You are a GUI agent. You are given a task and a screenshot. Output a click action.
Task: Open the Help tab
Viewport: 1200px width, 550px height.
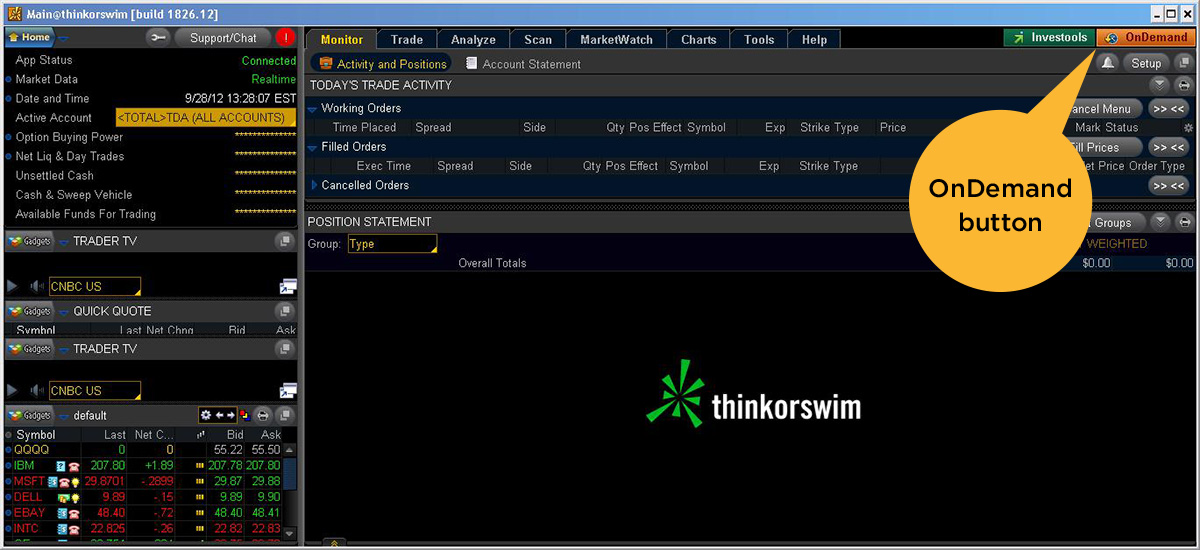[815, 39]
